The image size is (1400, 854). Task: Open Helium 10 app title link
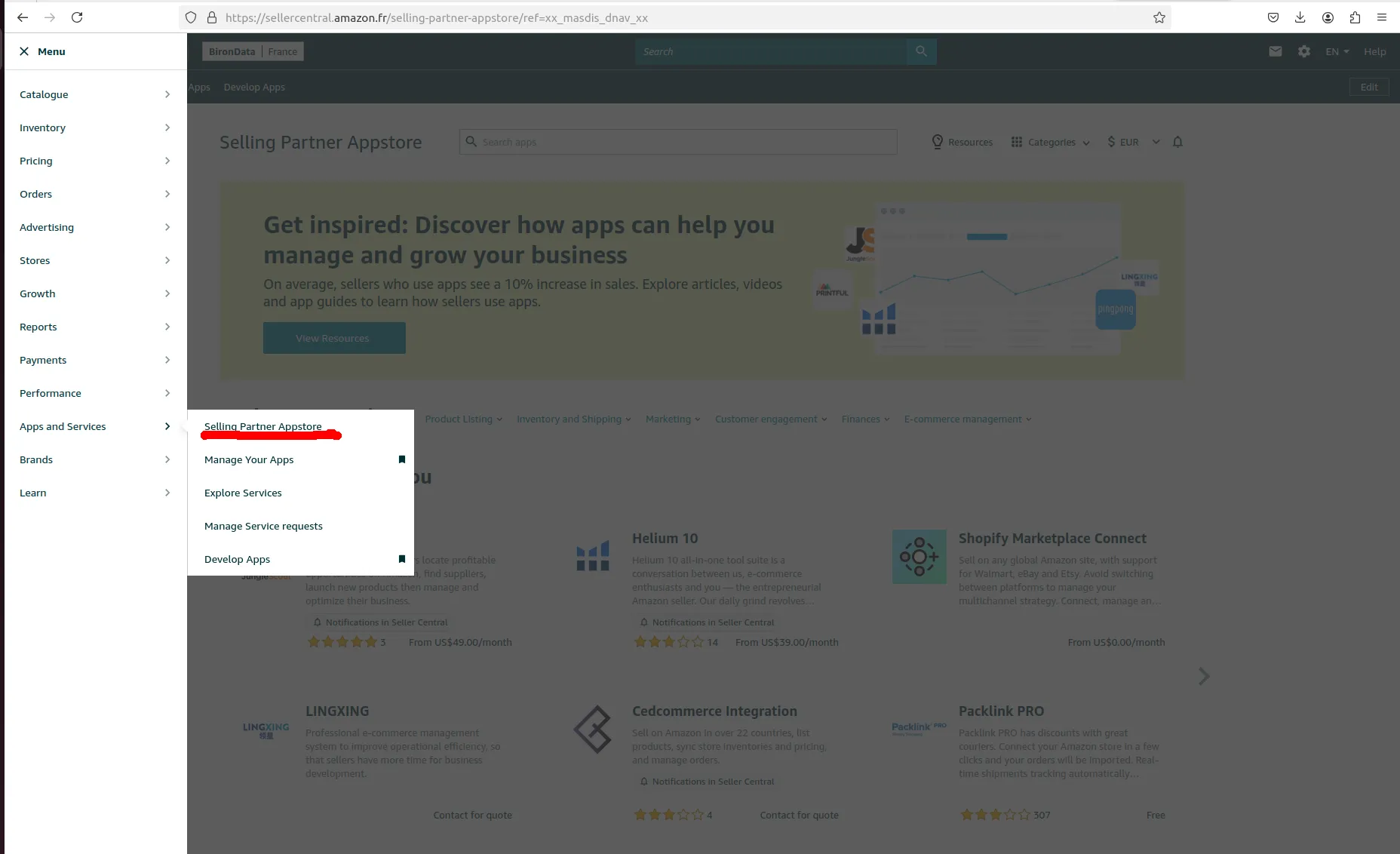click(x=665, y=538)
